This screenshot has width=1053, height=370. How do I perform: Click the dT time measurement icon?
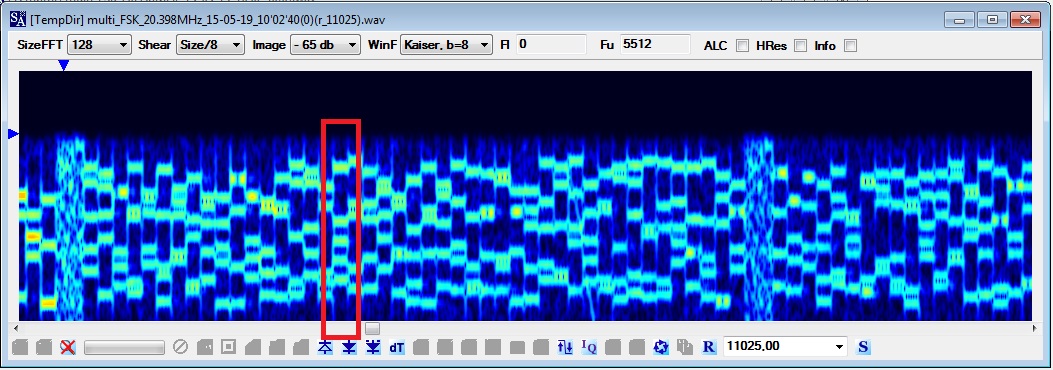pos(397,347)
